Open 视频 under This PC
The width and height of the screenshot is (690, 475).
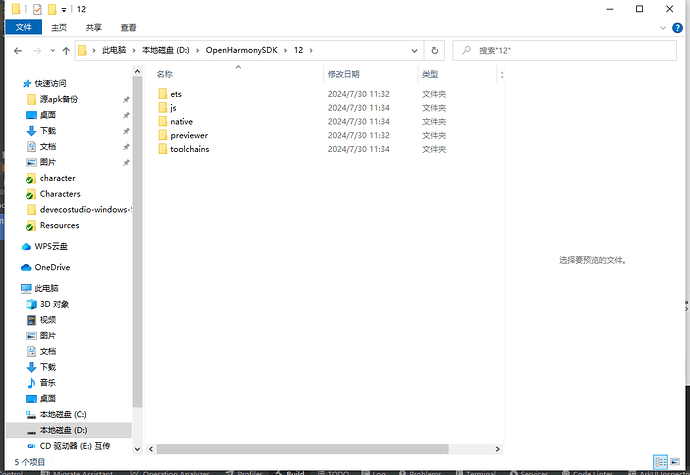click(x=48, y=320)
